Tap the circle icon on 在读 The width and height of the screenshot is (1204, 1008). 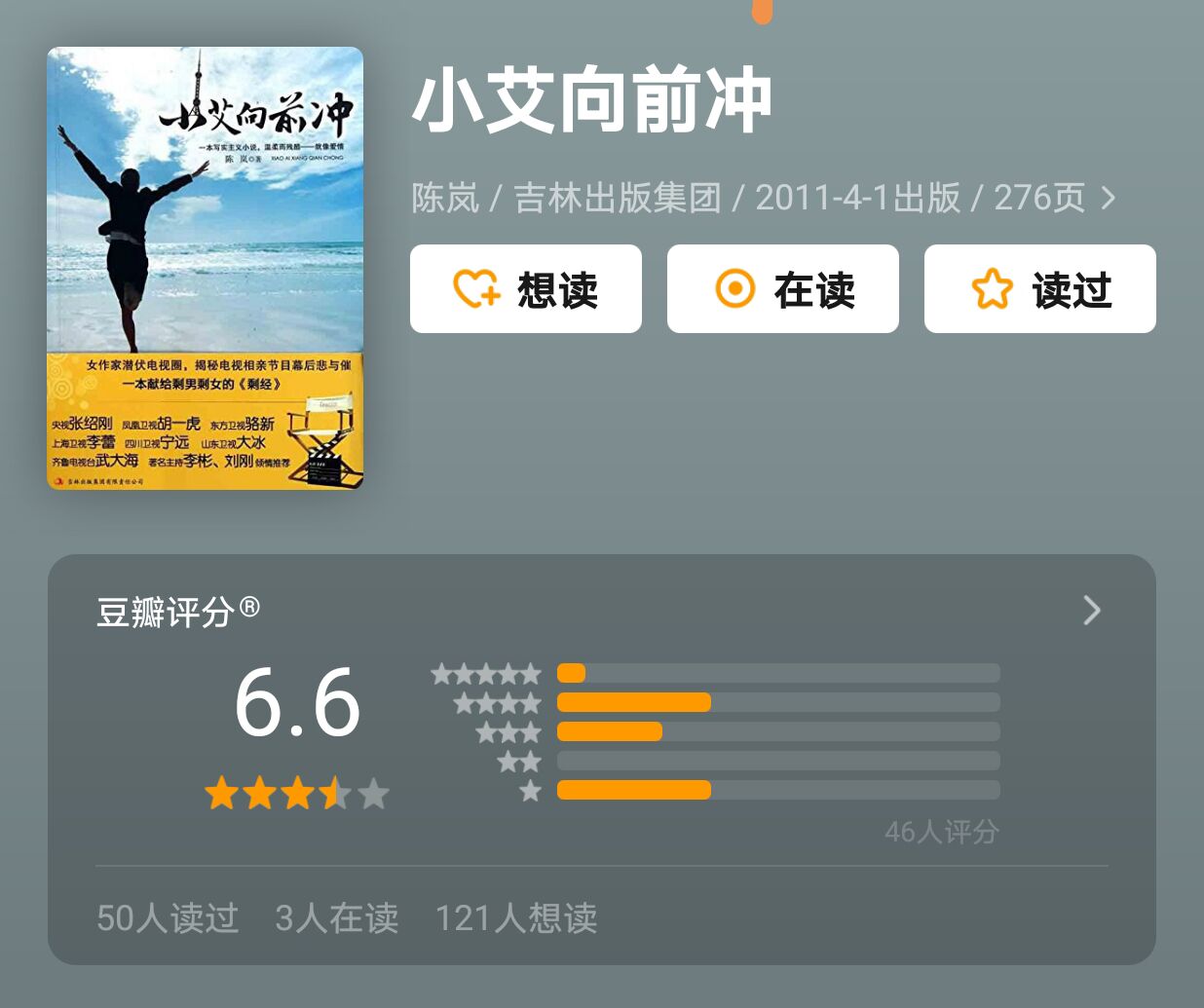[x=735, y=289]
